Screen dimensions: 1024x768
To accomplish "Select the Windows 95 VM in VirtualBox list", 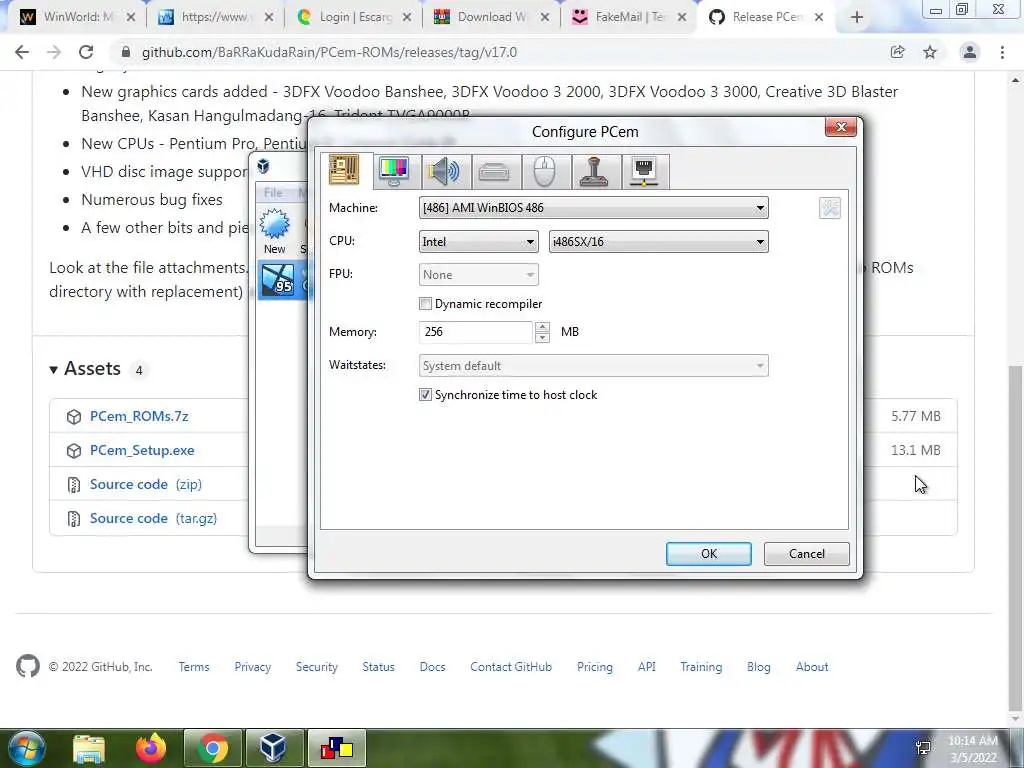I will pyautogui.click(x=282, y=280).
